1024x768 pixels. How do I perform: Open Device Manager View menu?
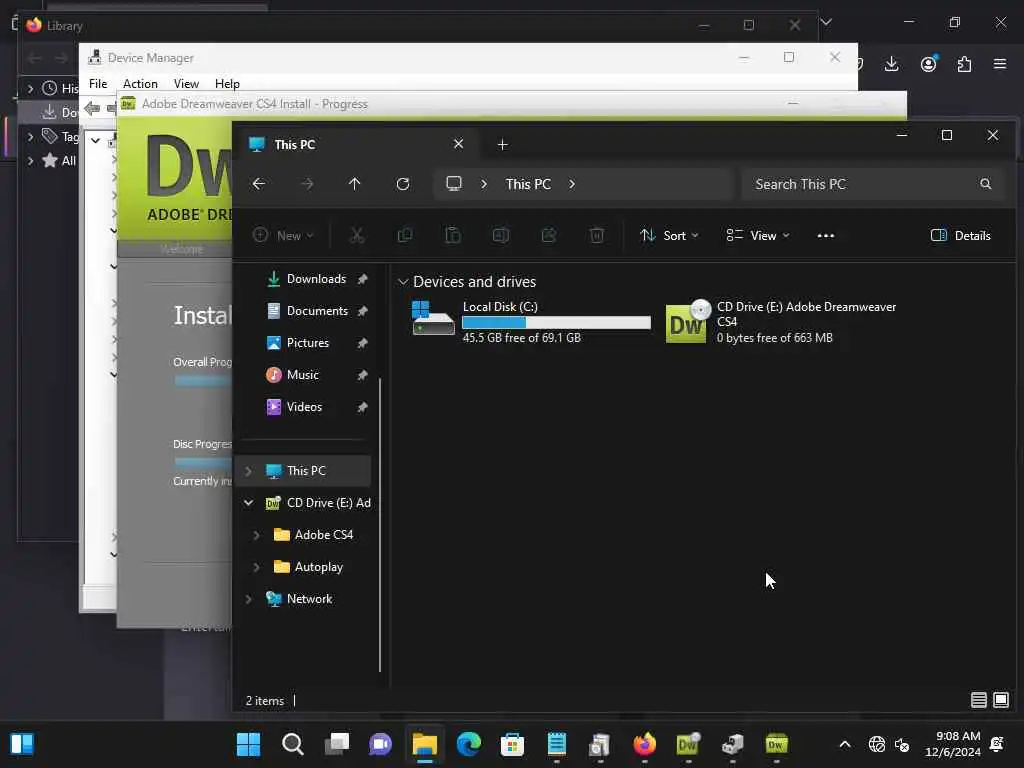186,84
